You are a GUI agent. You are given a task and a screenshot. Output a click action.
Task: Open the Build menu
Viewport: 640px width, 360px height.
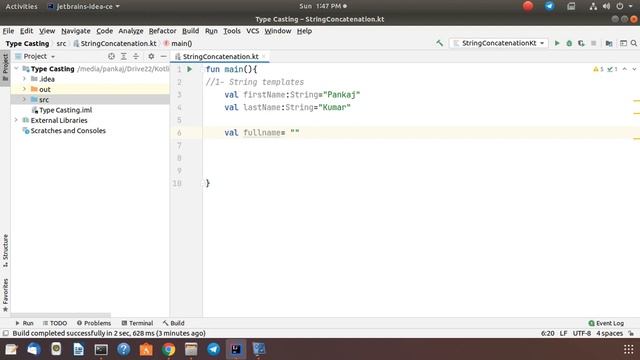pyautogui.click(x=190, y=31)
